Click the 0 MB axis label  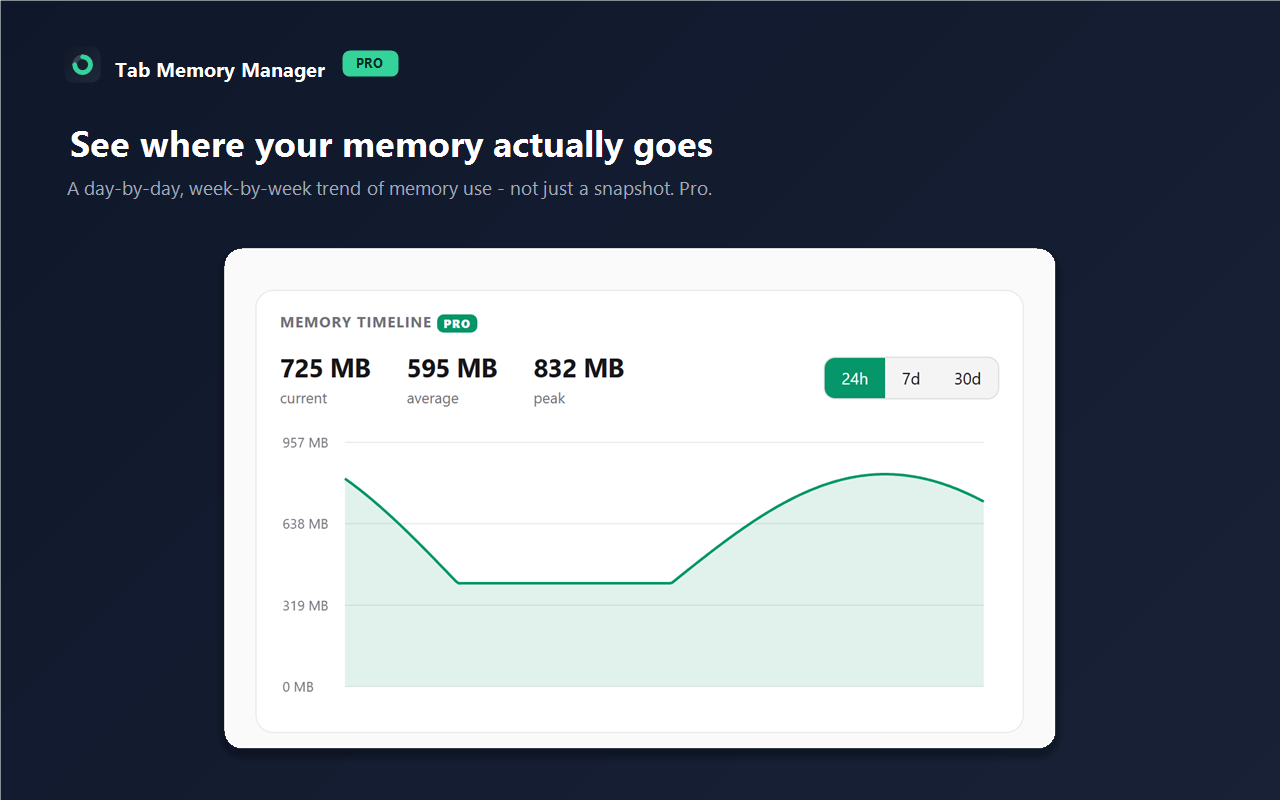[298, 687]
